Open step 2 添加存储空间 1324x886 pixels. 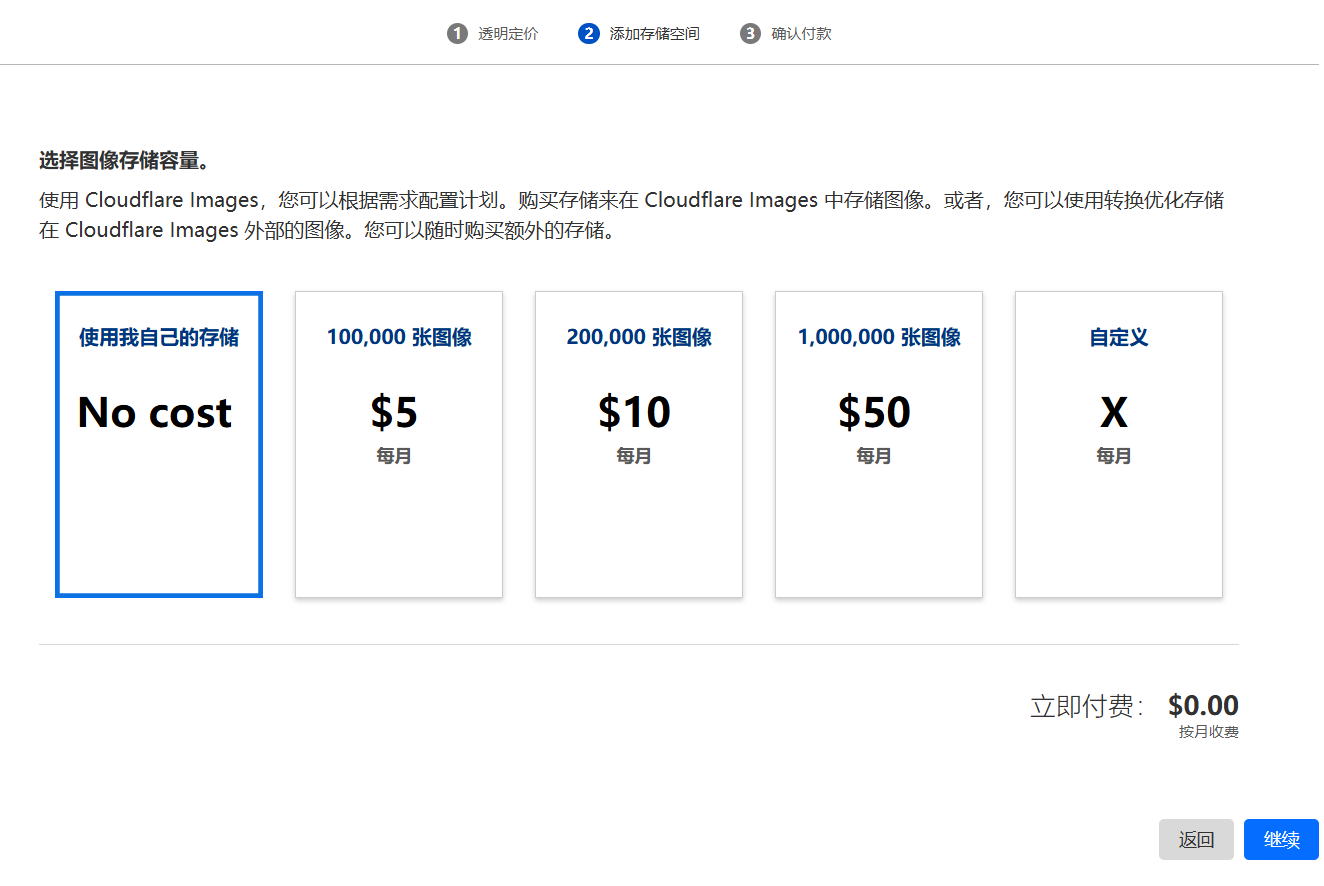coord(639,34)
